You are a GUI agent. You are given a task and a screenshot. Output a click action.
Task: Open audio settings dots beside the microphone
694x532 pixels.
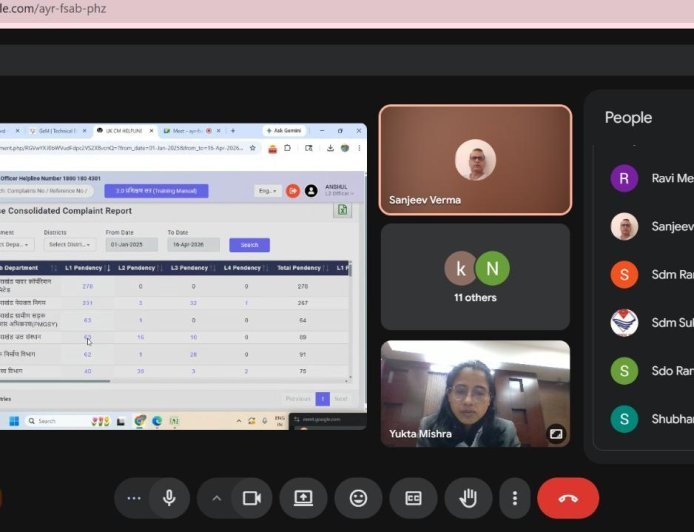point(134,498)
